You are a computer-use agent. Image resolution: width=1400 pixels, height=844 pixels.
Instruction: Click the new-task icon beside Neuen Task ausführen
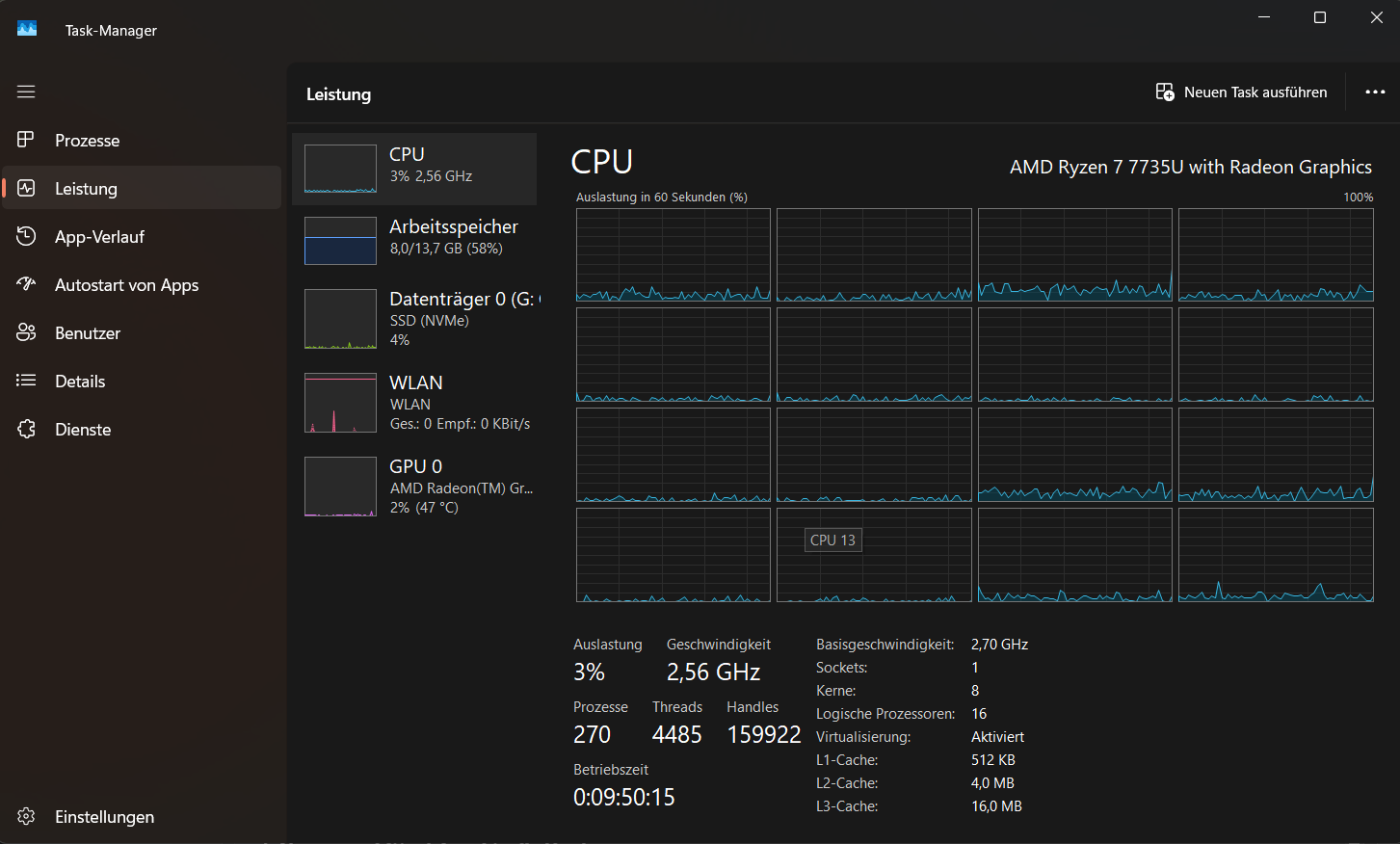click(x=1165, y=92)
